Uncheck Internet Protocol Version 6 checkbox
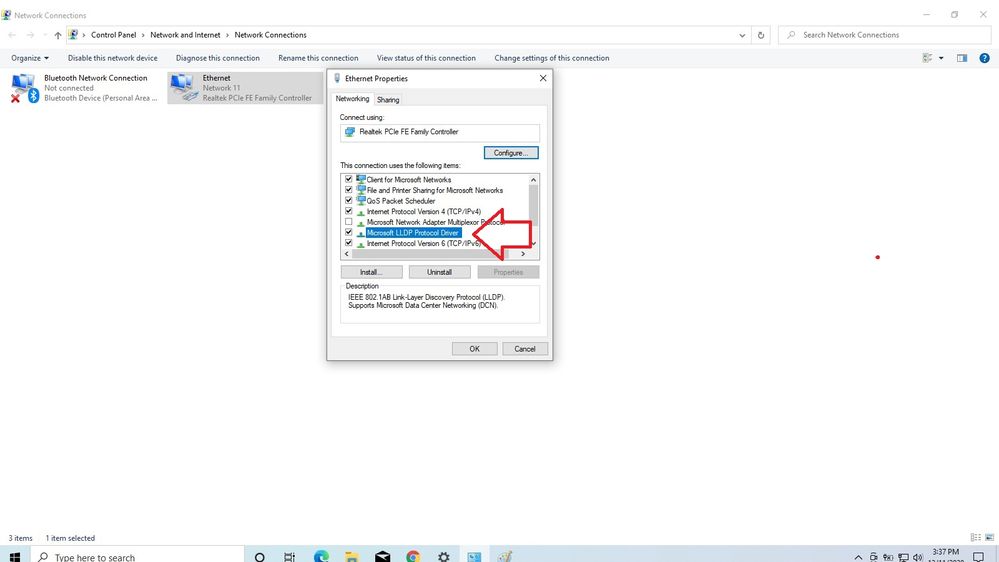The height and width of the screenshot is (562, 999). (x=349, y=243)
